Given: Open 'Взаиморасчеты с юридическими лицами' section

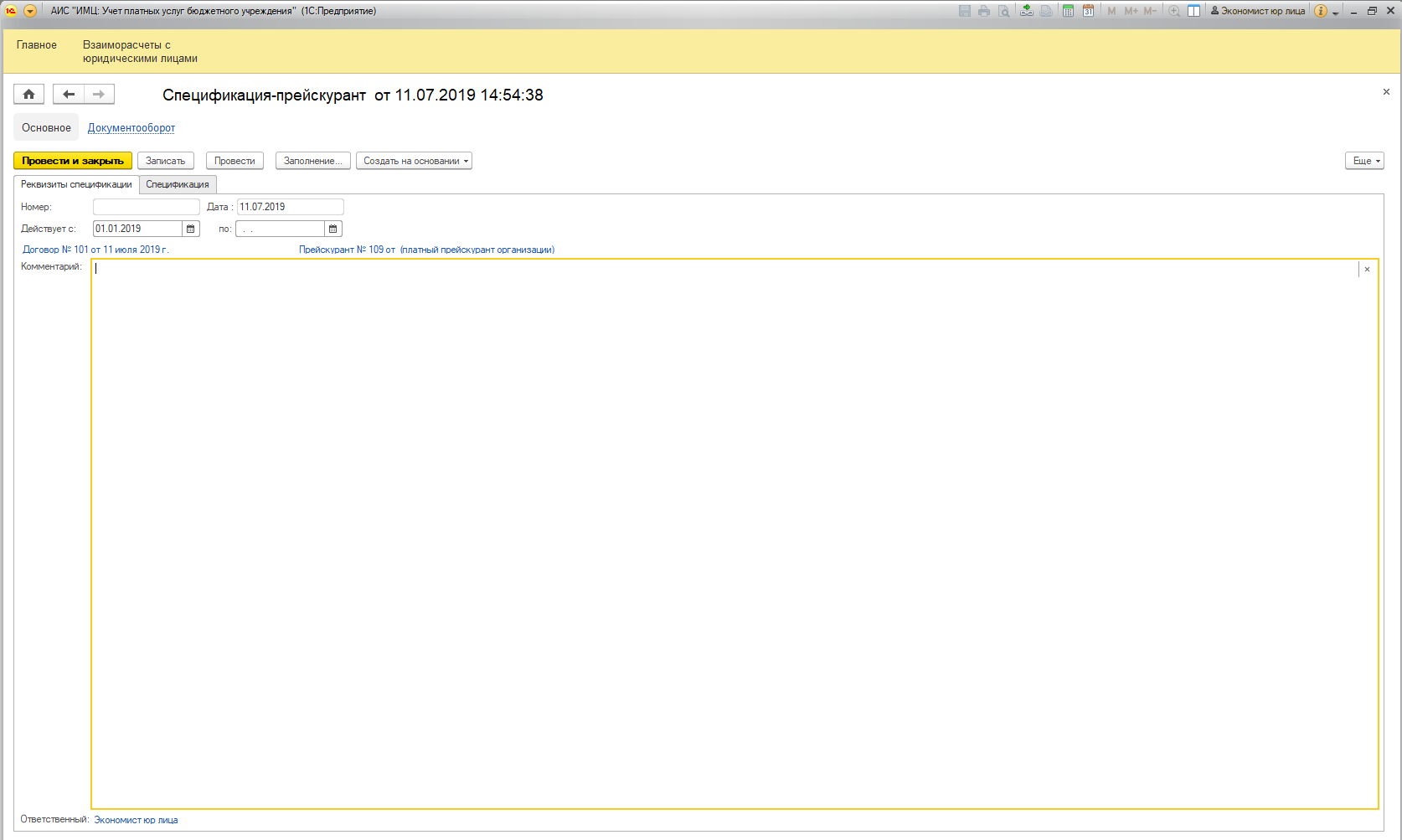Looking at the screenshot, I should [x=140, y=52].
